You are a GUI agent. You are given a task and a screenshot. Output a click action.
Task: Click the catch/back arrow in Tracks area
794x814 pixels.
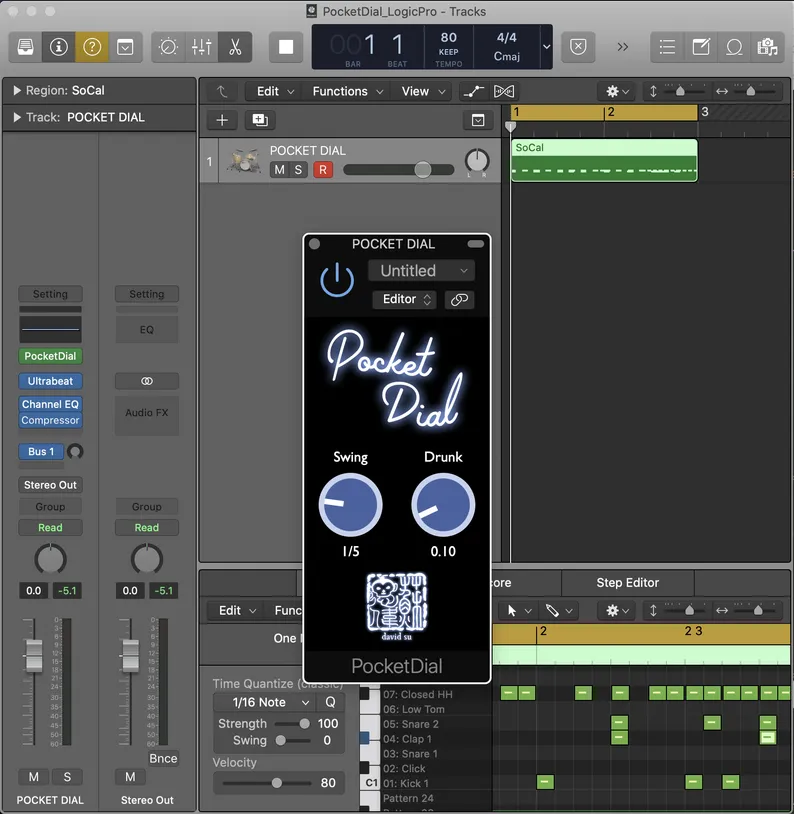(222, 91)
